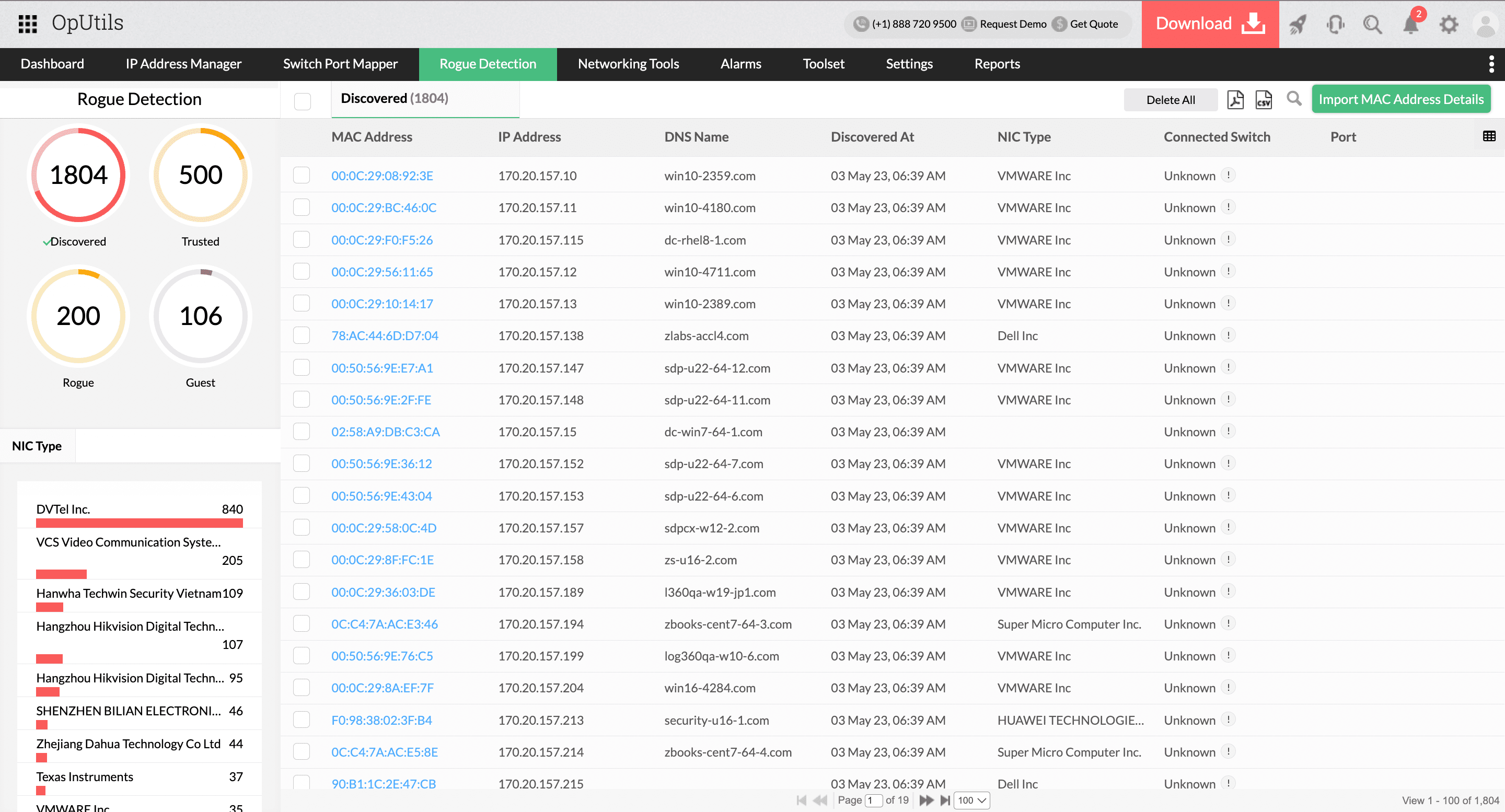1505x812 pixels.
Task: Open the navigation overflow three-dot menu
Action: click(1491, 64)
